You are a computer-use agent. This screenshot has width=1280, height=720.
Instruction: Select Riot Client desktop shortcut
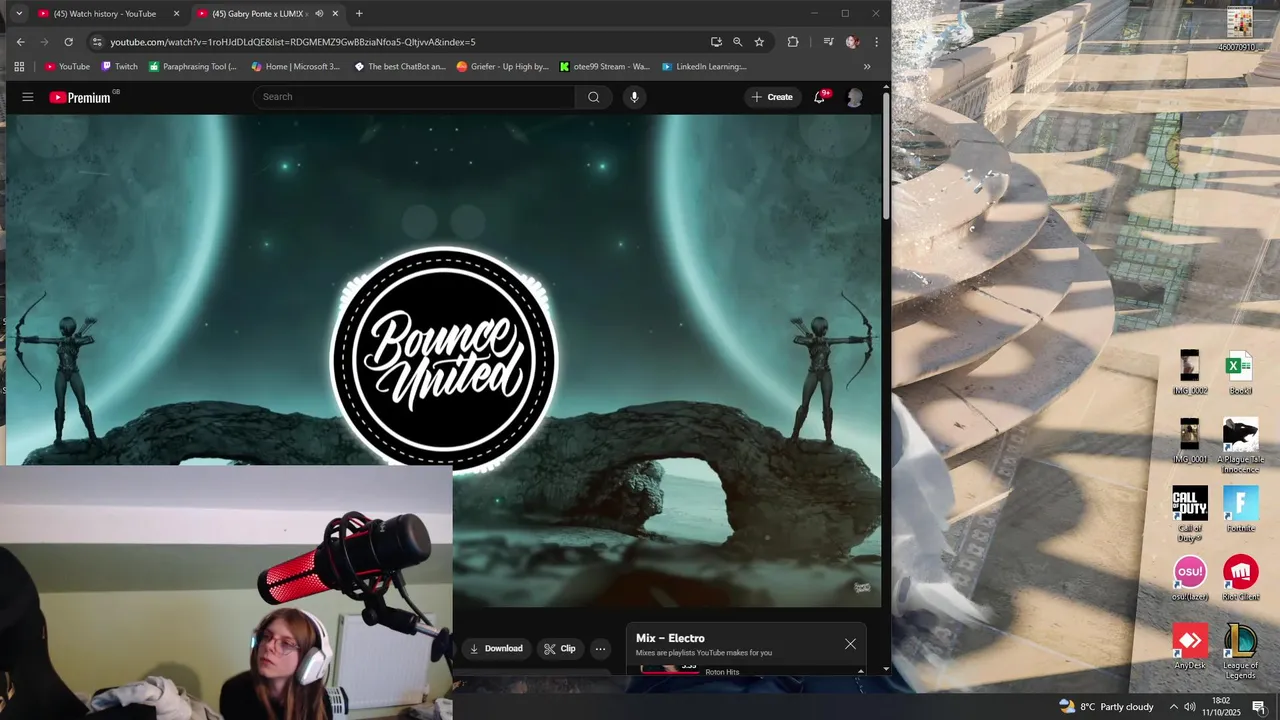click(x=1240, y=578)
